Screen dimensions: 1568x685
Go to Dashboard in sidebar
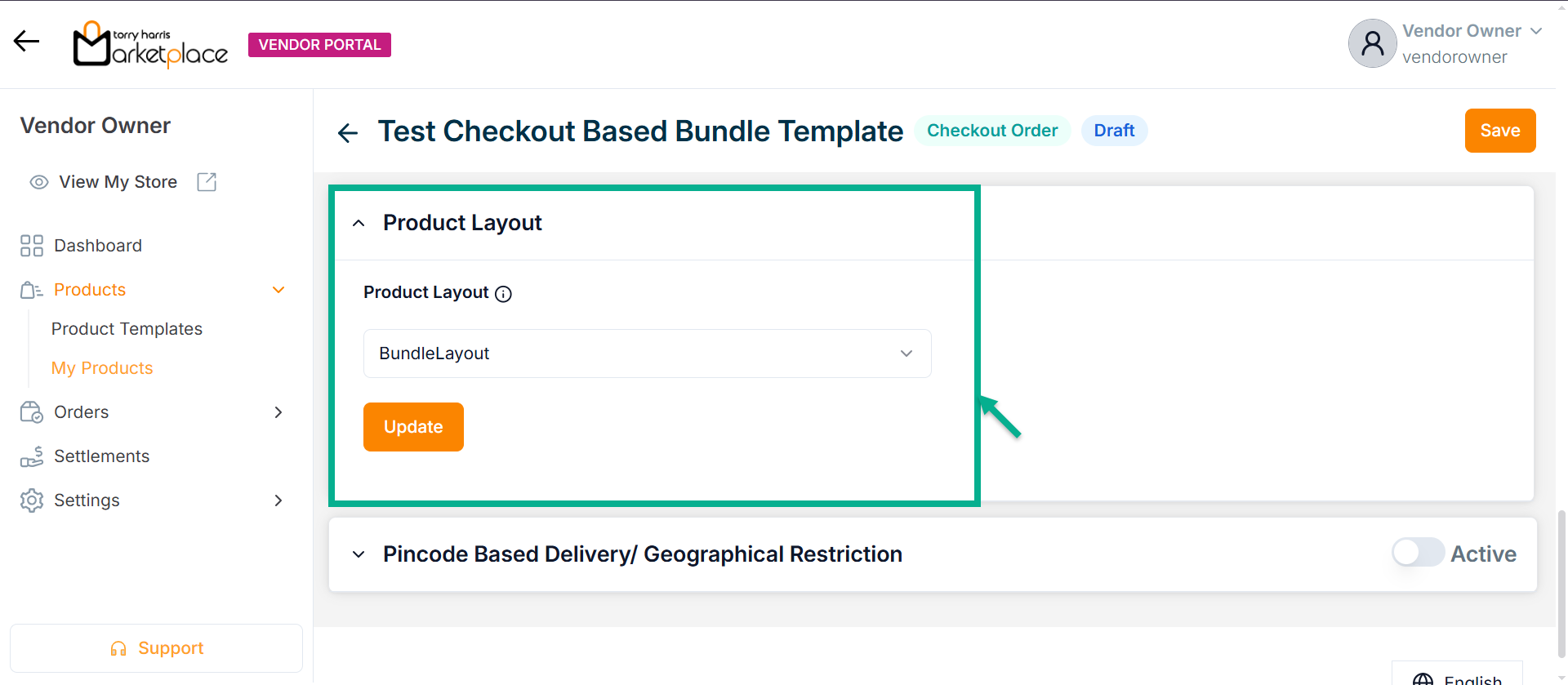97,246
